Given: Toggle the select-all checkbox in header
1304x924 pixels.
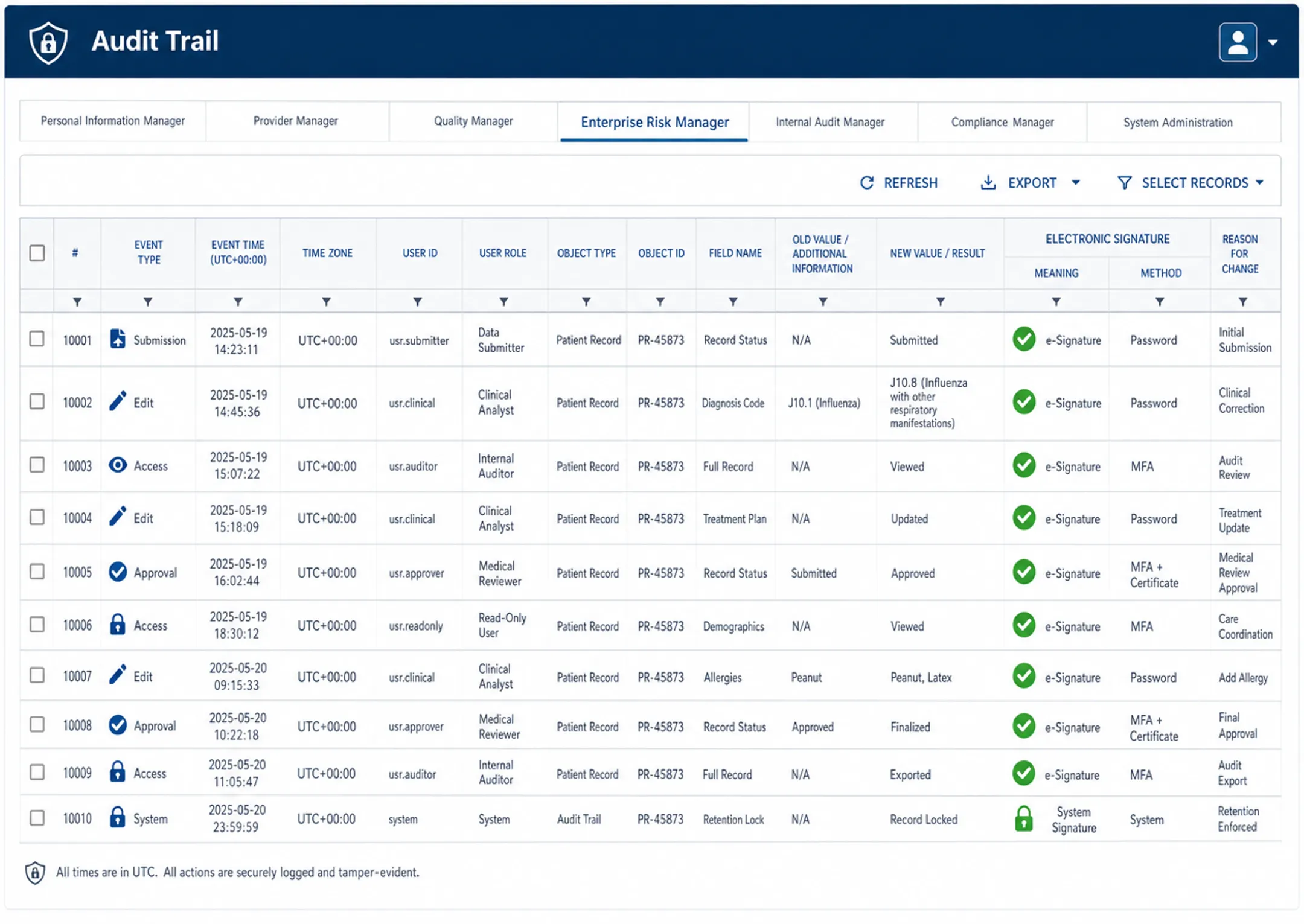Looking at the screenshot, I should (37, 253).
